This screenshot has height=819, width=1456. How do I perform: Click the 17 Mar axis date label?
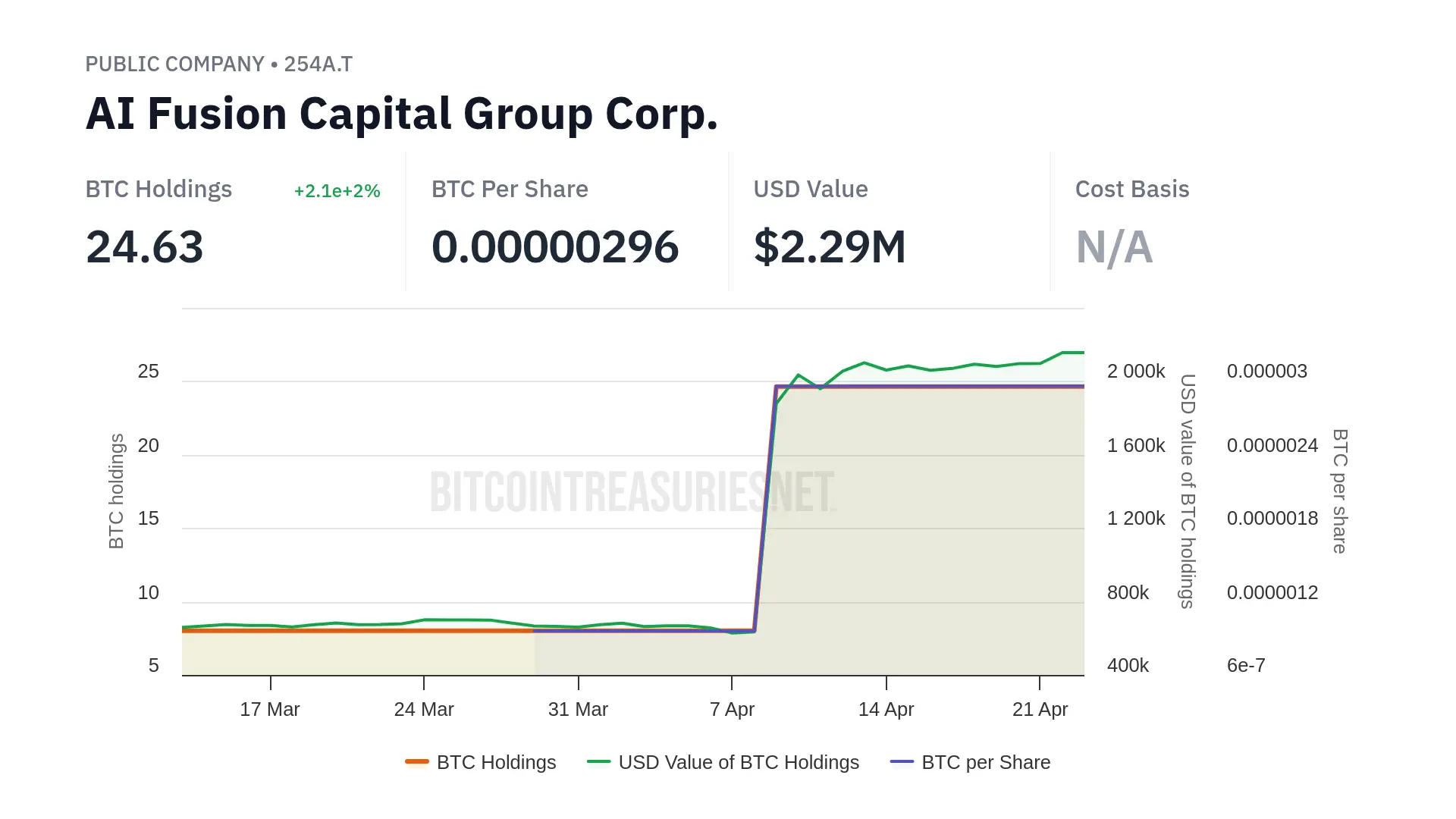[x=270, y=709]
